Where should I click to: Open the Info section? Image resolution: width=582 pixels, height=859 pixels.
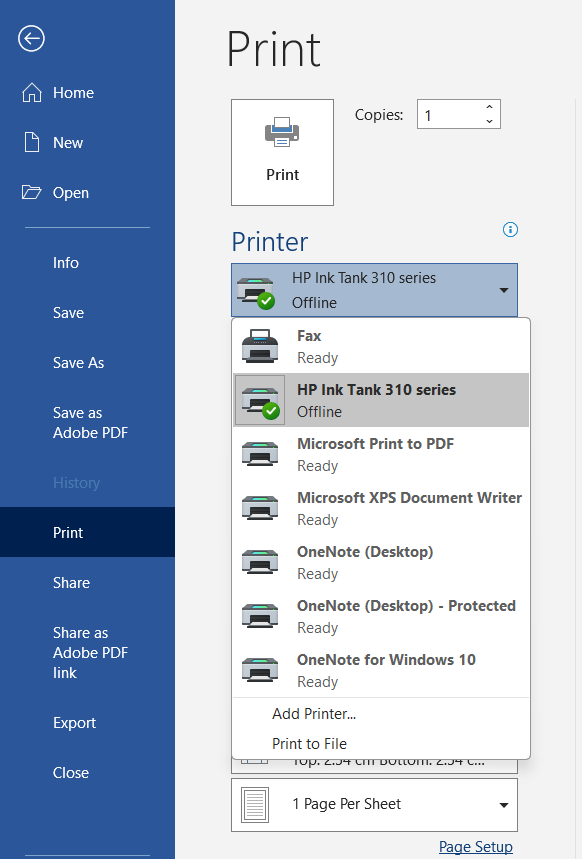66,262
